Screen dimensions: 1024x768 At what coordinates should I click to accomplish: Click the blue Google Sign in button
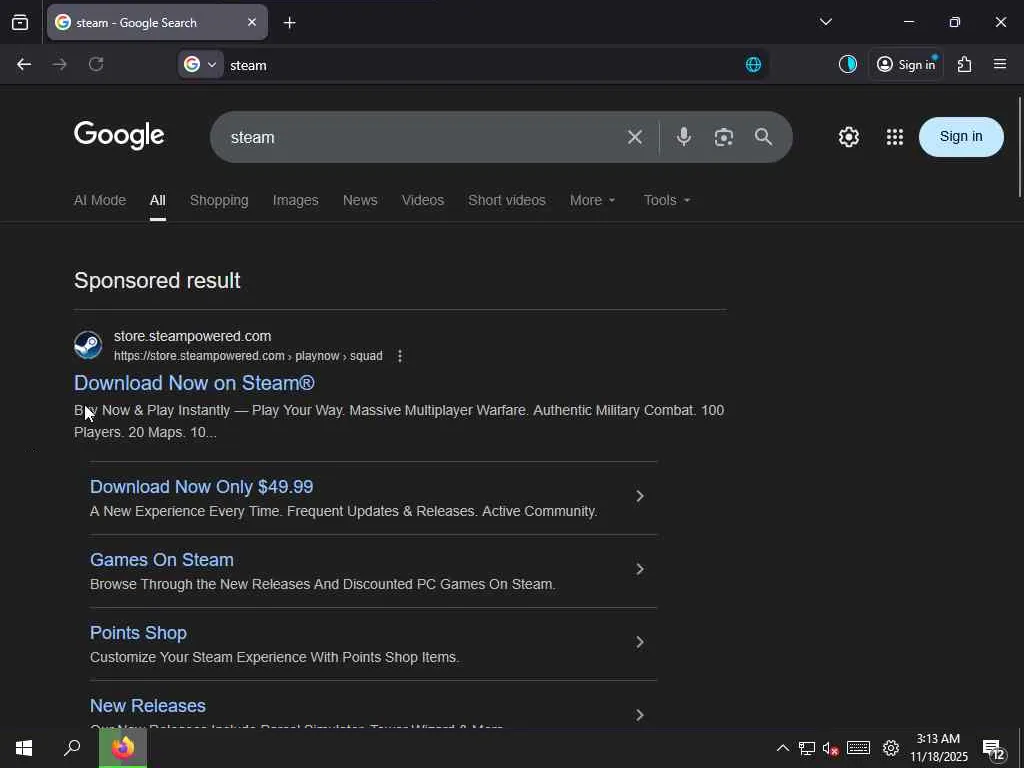tap(961, 136)
